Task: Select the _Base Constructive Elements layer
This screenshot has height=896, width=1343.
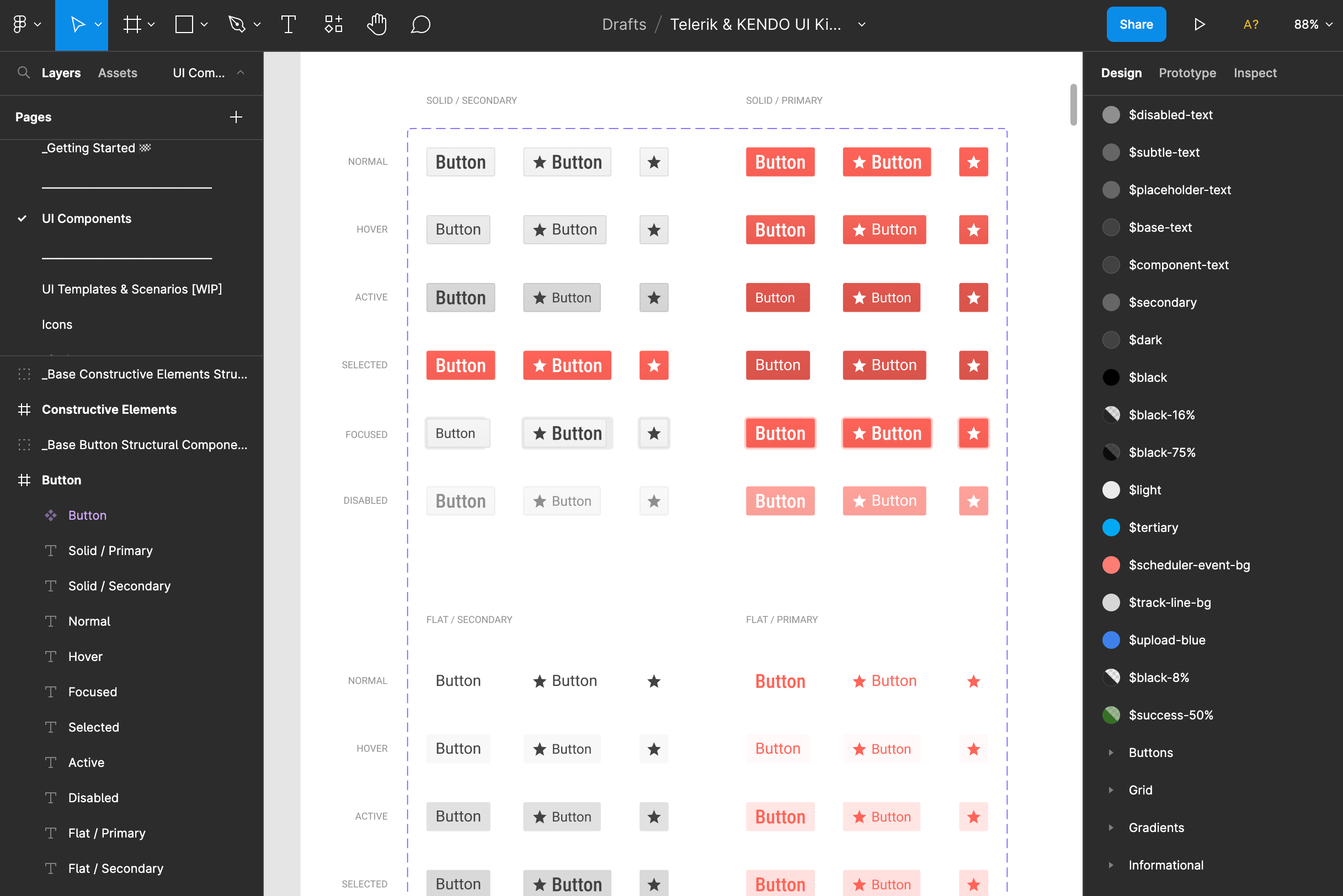Action: [144, 374]
